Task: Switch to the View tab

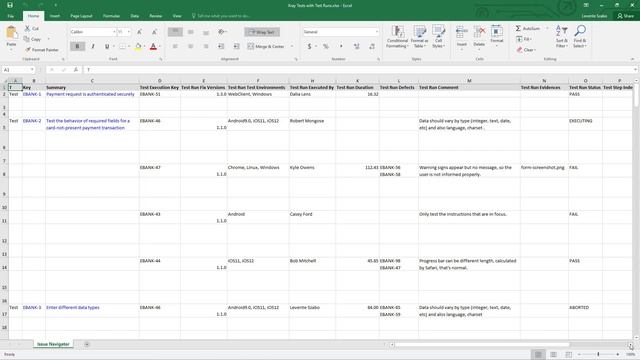Action: click(x=177, y=16)
